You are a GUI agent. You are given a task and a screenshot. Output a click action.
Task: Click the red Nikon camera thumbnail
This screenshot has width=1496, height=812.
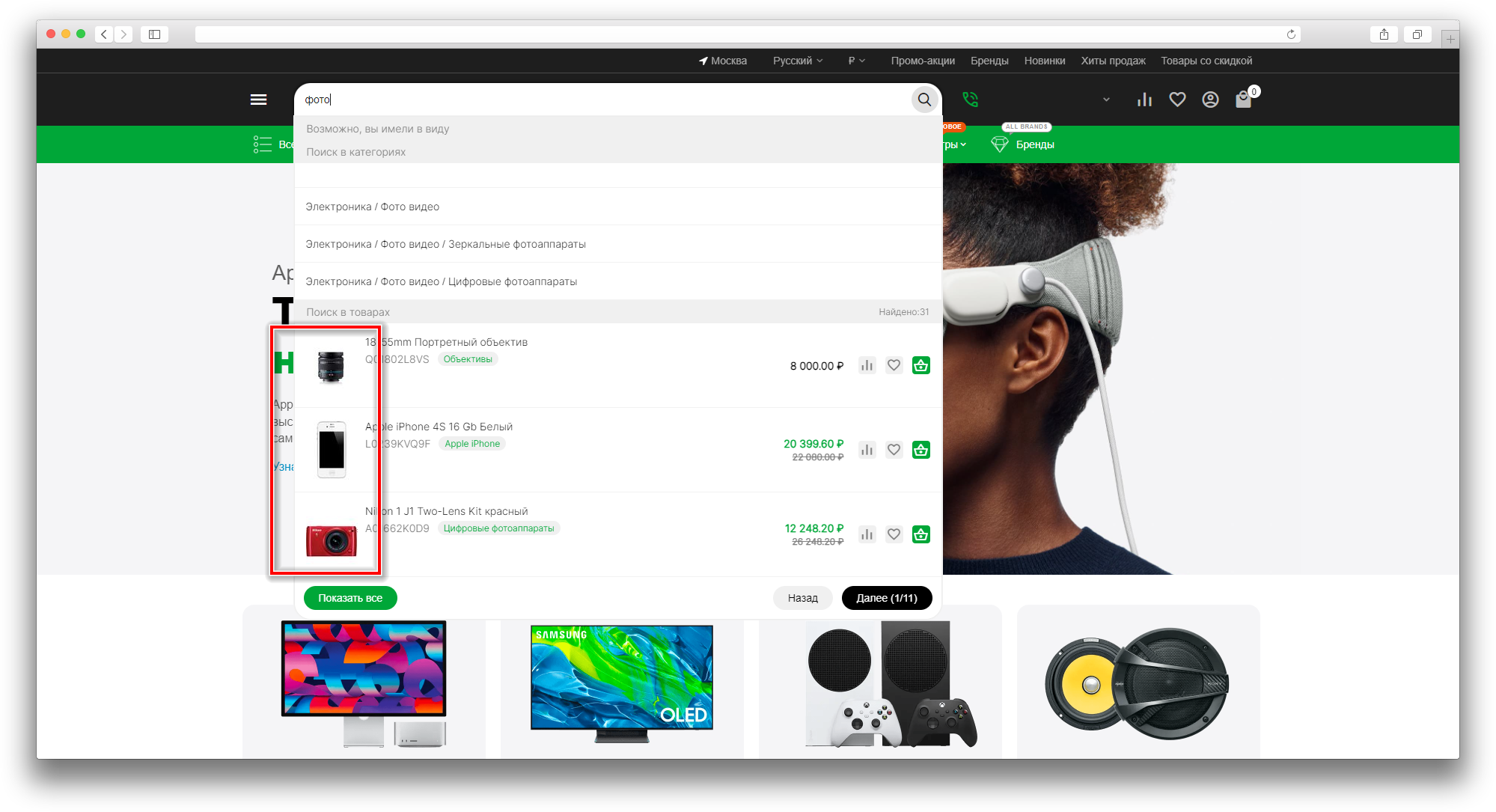pos(331,540)
